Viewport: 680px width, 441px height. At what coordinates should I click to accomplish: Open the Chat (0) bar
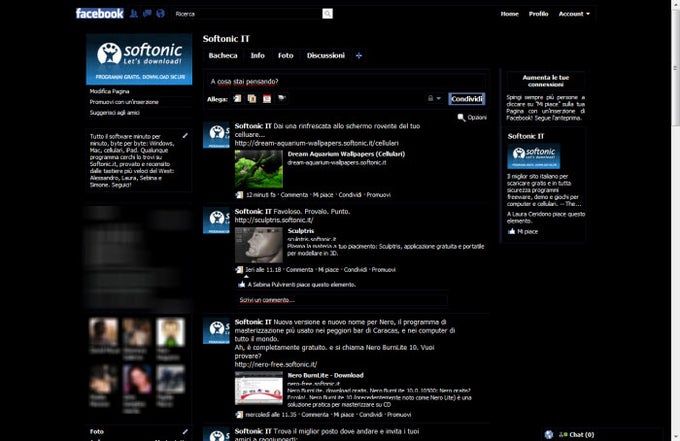tap(581, 434)
